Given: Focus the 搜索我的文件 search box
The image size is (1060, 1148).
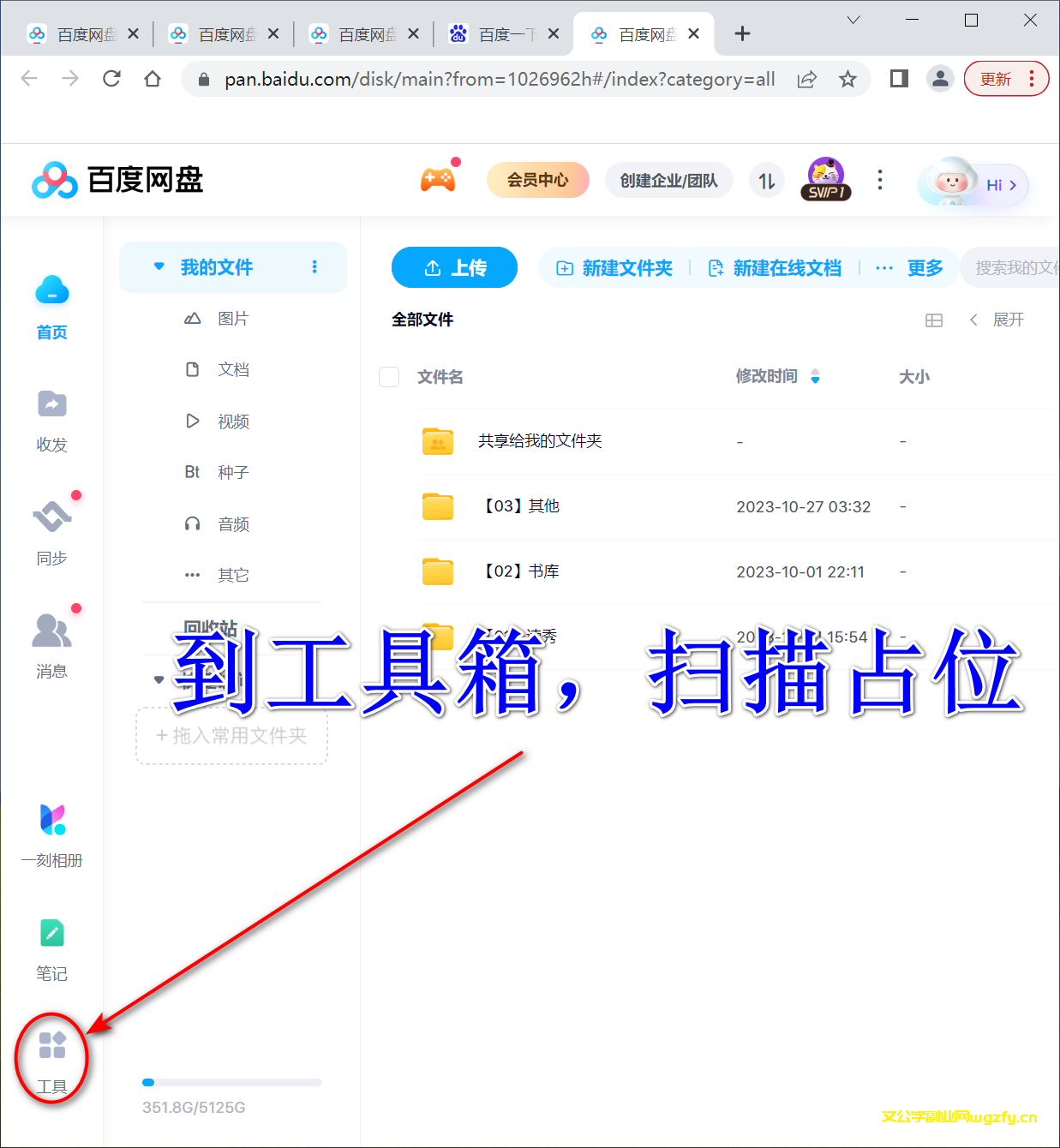Looking at the screenshot, I should pos(1010,267).
